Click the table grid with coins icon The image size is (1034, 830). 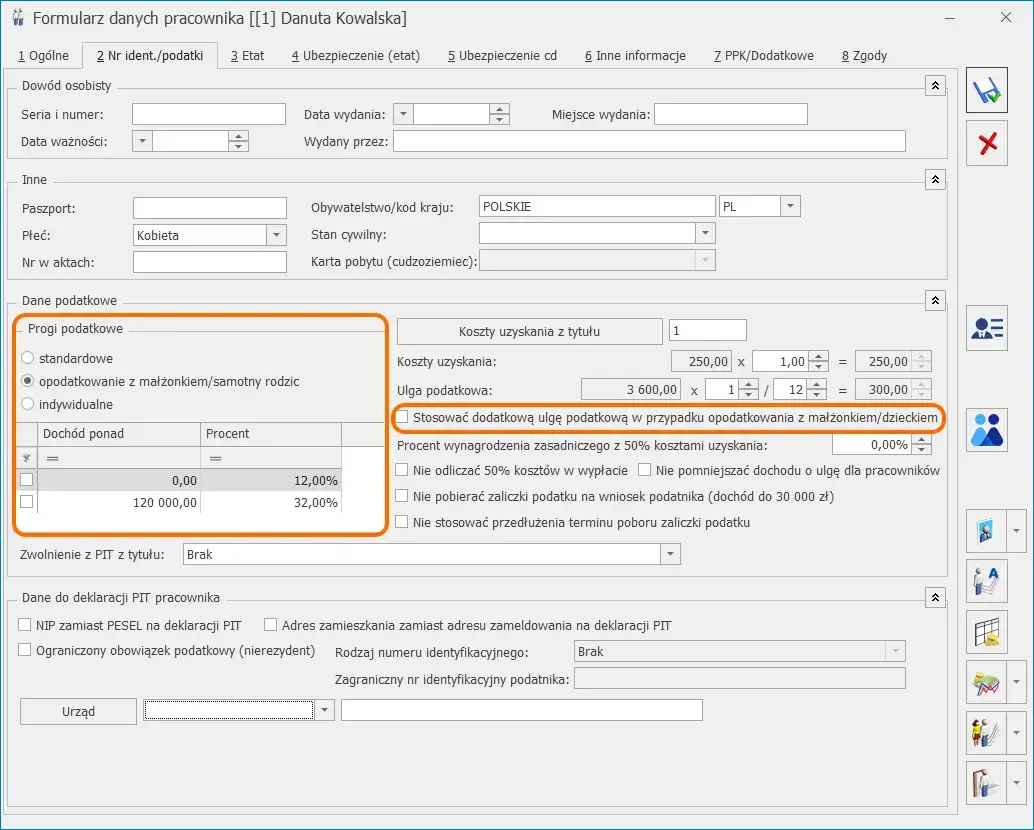coord(987,632)
